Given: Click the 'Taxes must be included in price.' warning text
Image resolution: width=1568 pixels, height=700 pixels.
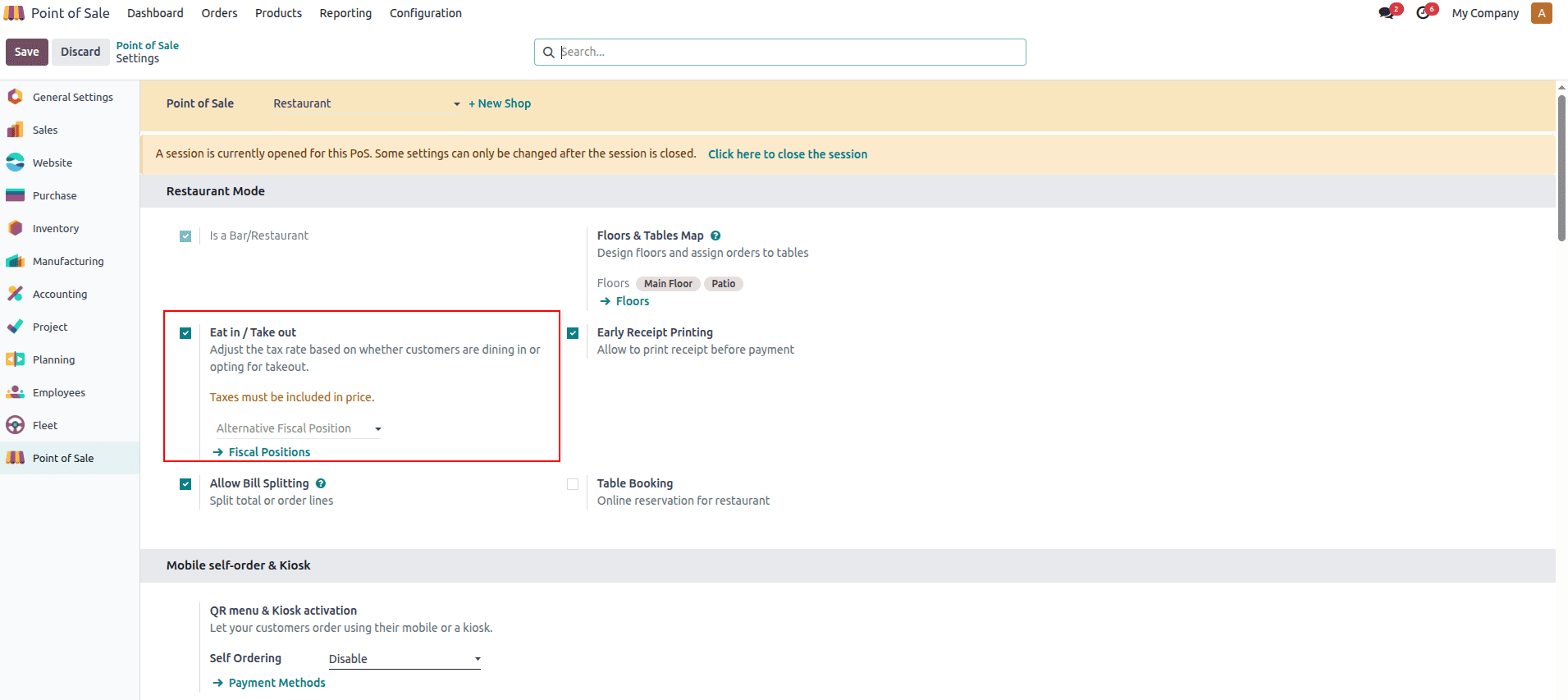Looking at the screenshot, I should point(292,397).
